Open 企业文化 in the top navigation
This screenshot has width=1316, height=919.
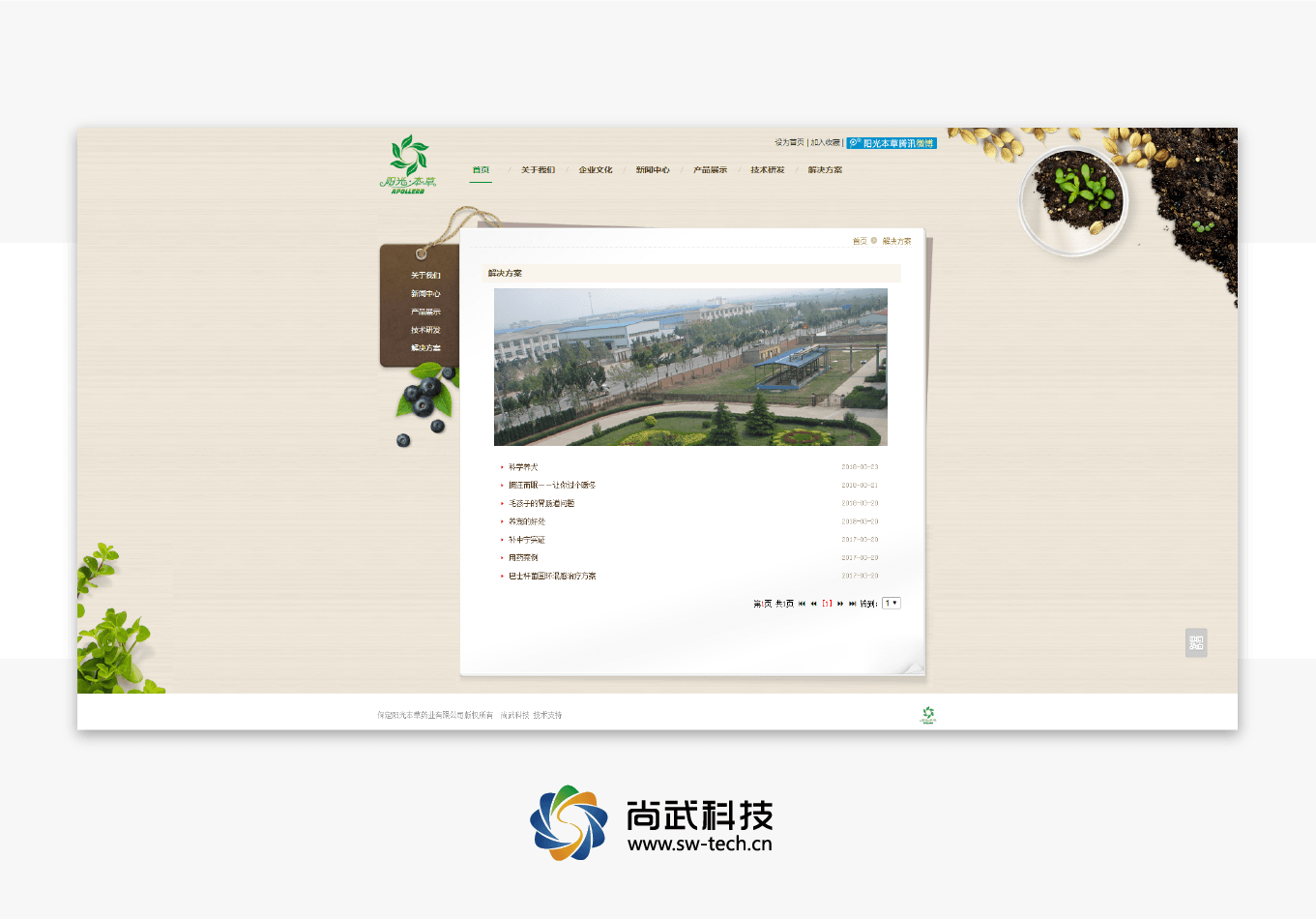[596, 170]
